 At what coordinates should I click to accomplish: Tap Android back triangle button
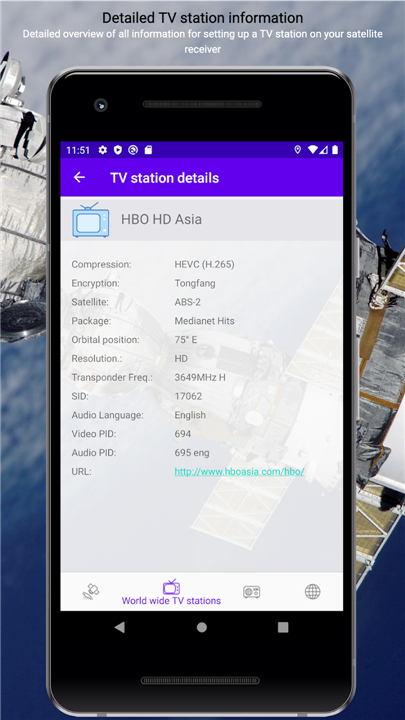(119, 627)
